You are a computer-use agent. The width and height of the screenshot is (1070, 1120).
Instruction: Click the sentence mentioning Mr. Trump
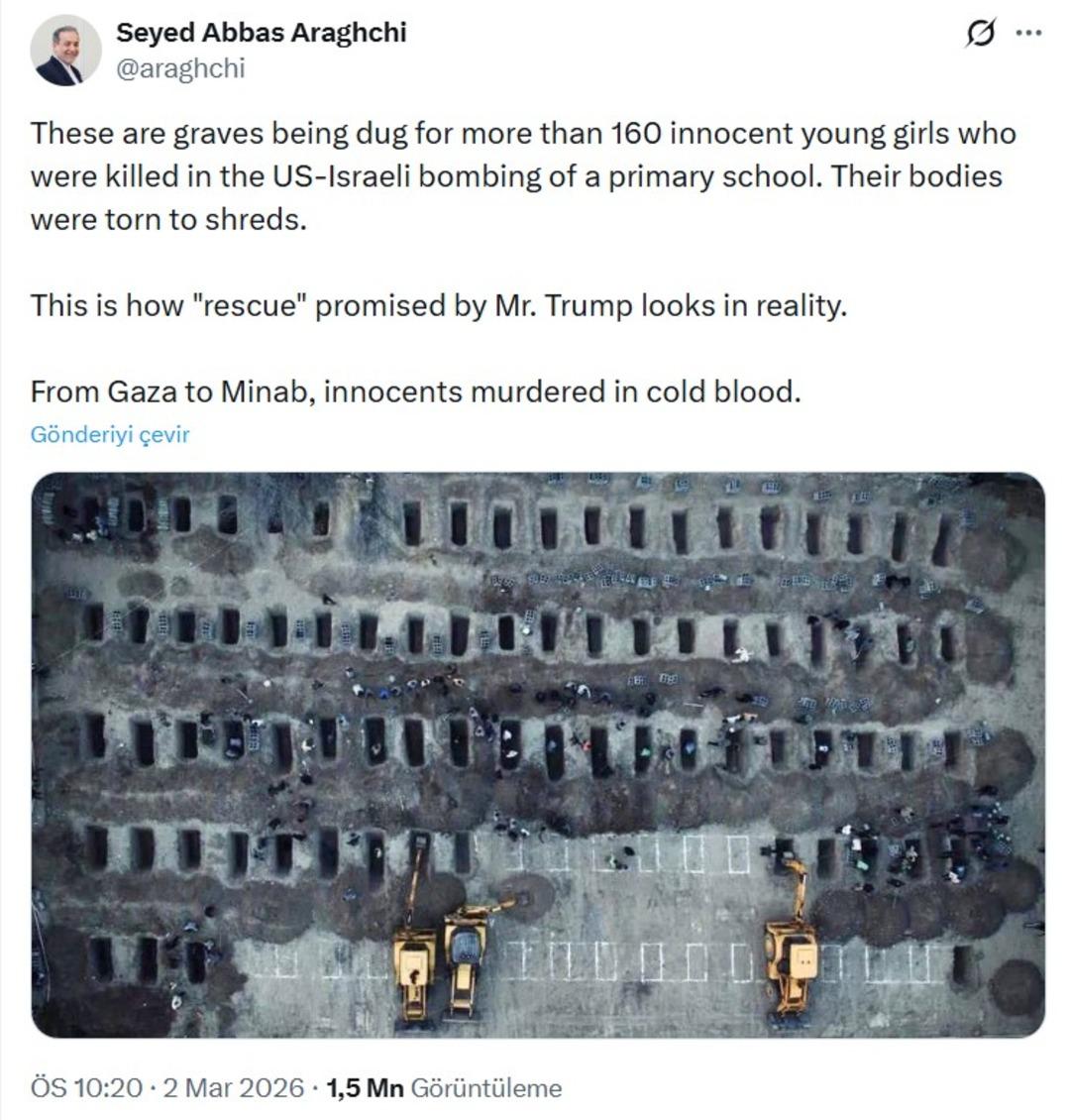[x=439, y=304]
